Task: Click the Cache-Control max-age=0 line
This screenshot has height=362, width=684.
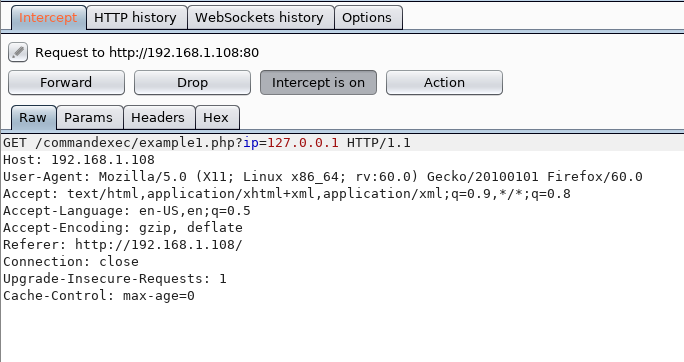Action: pyautogui.click(x=99, y=296)
